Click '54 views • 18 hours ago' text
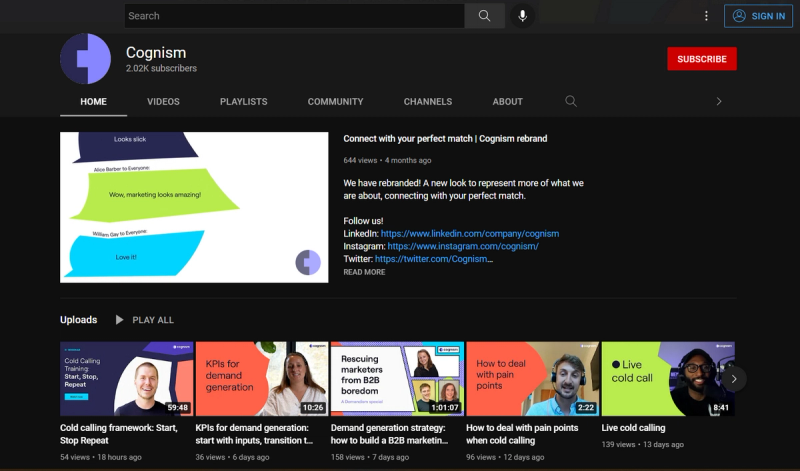This screenshot has height=471, width=800. [x=101, y=457]
